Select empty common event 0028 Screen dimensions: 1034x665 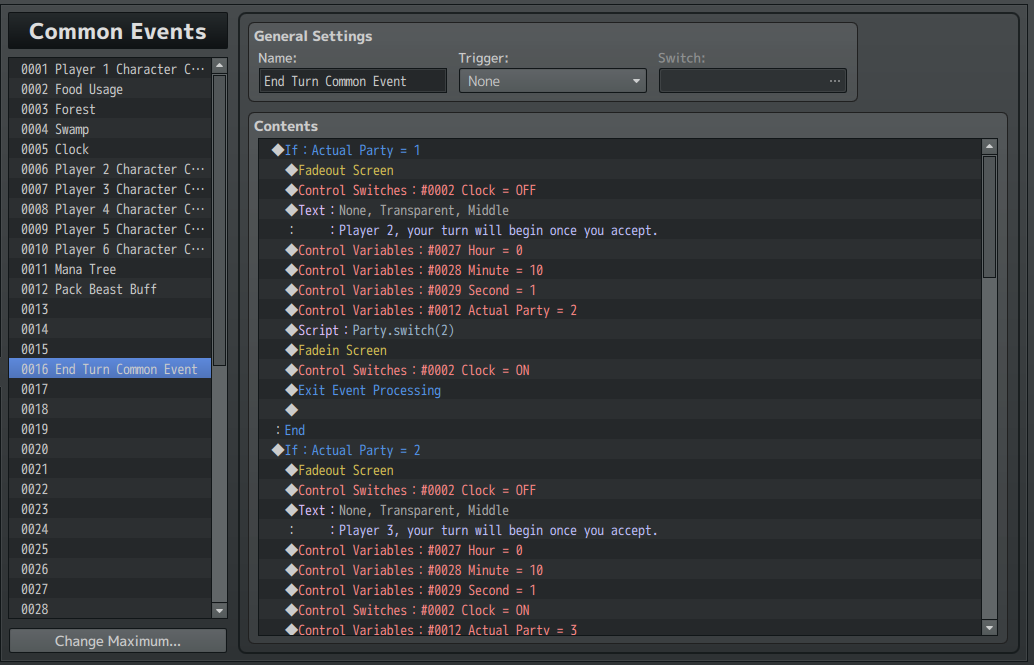(x=110, y=609)
